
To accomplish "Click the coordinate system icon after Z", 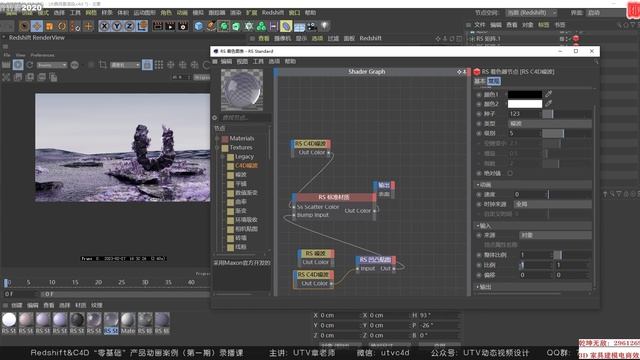I will [142, 27].
